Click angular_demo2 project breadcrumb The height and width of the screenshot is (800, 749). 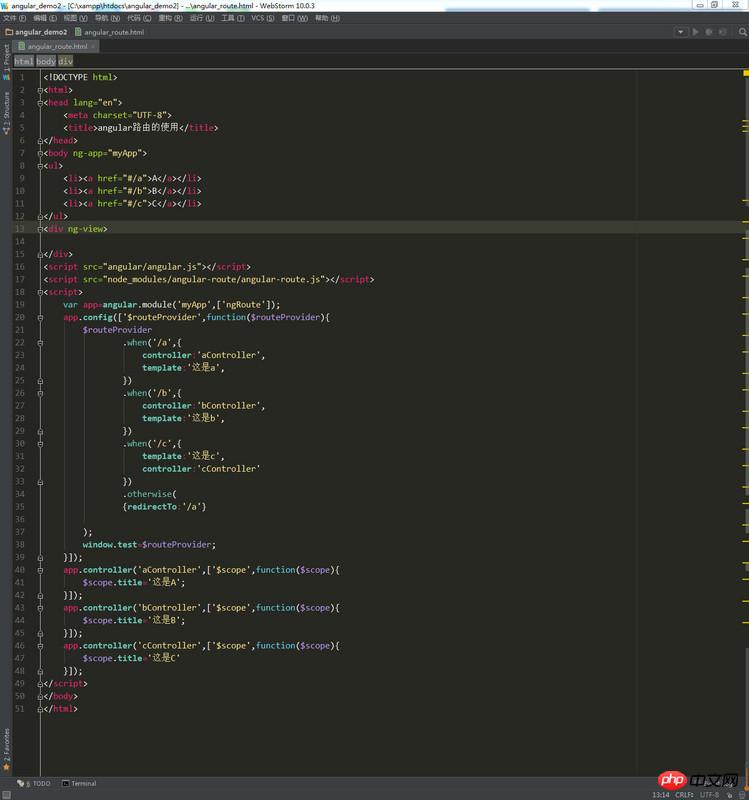pos(36,32)
